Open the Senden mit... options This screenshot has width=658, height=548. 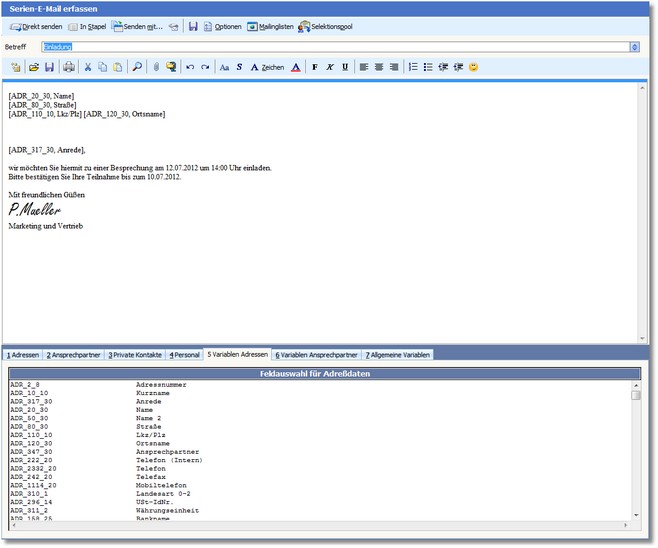tap(135, 26)
